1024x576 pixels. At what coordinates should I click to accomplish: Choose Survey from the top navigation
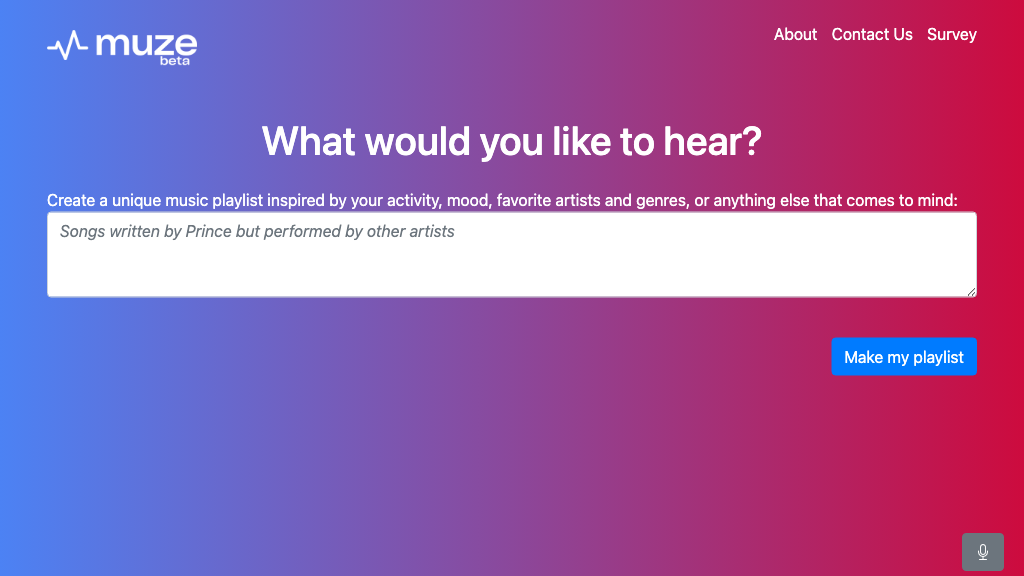951,34
